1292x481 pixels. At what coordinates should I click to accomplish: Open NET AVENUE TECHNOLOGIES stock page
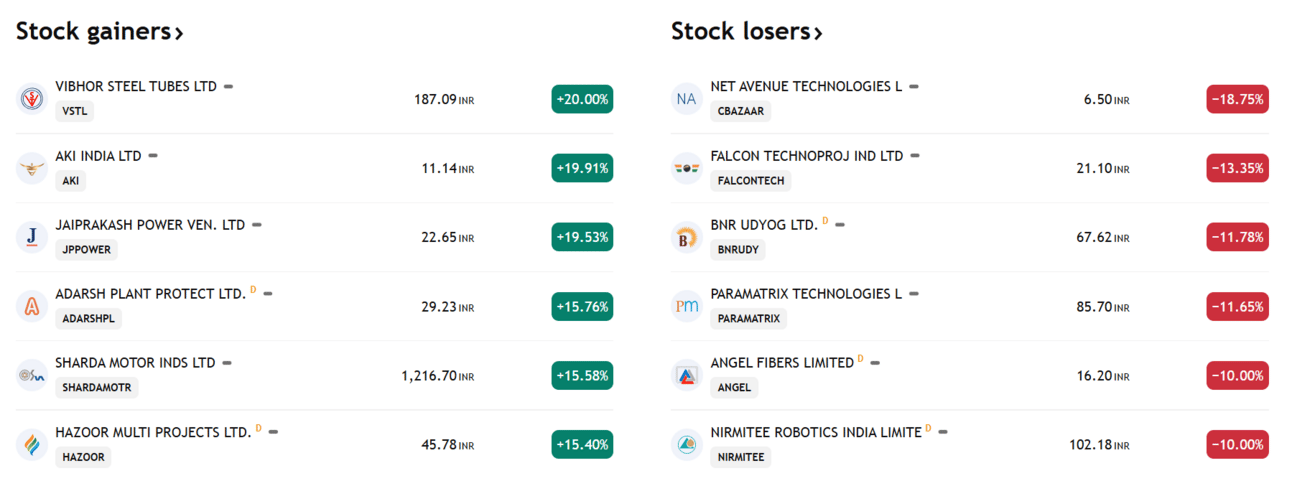pyautogui.click(x=806, y=87)
